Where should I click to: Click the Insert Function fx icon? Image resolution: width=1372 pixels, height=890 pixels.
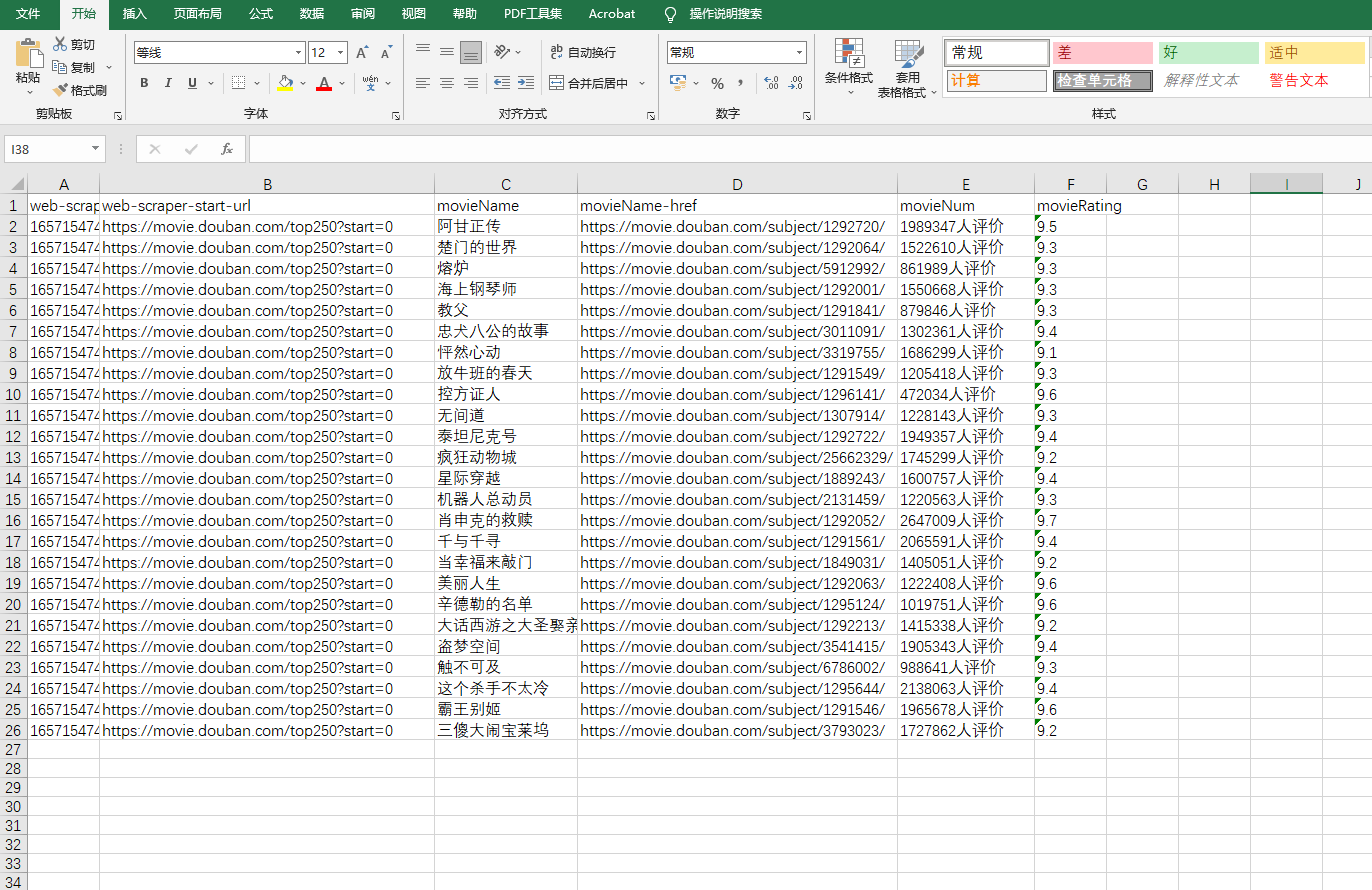coord(227,149)
